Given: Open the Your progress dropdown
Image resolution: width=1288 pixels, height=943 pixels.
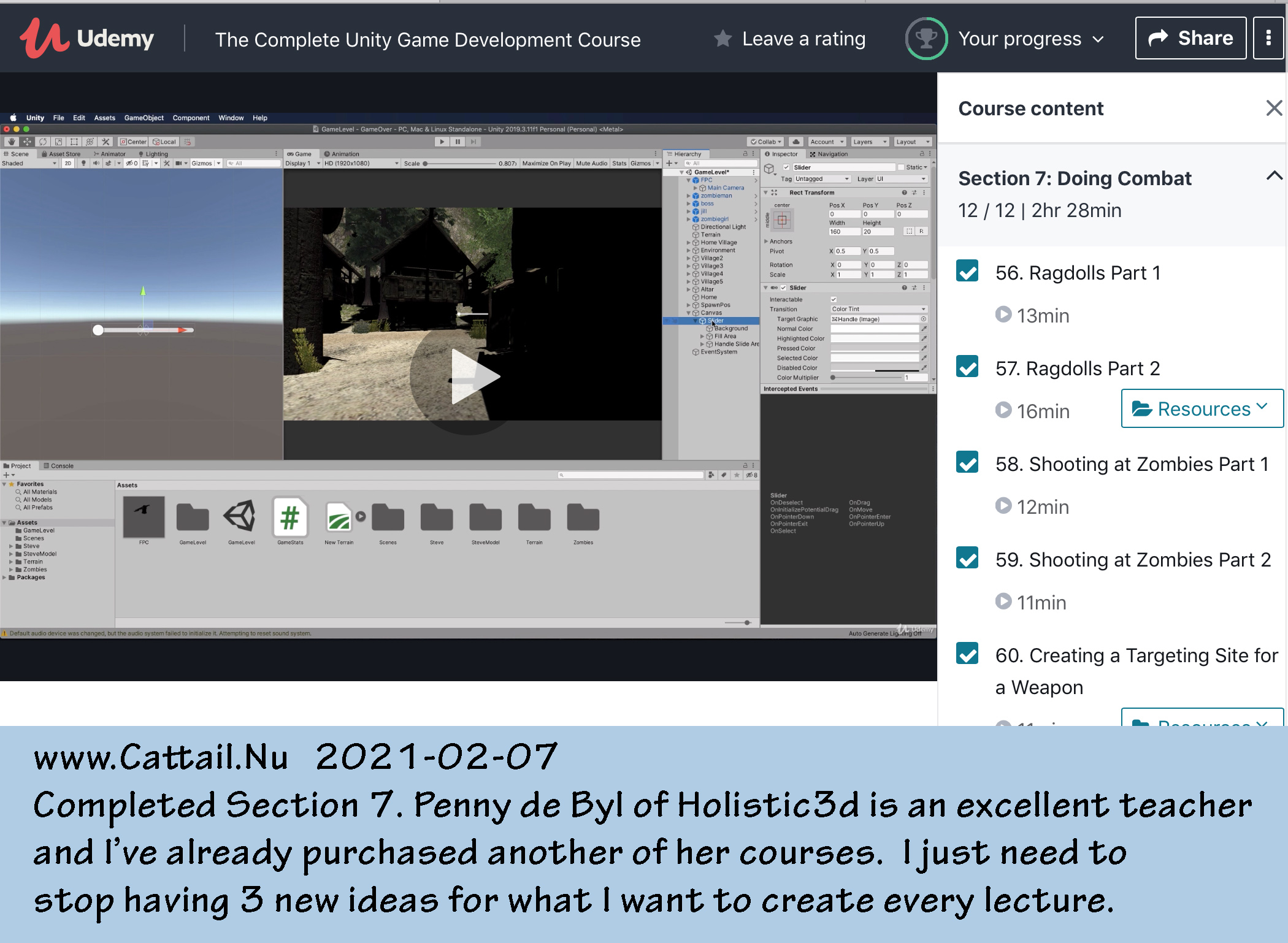Looking at the screenshot, I should pyautogui.click(x=1031, y=39).
